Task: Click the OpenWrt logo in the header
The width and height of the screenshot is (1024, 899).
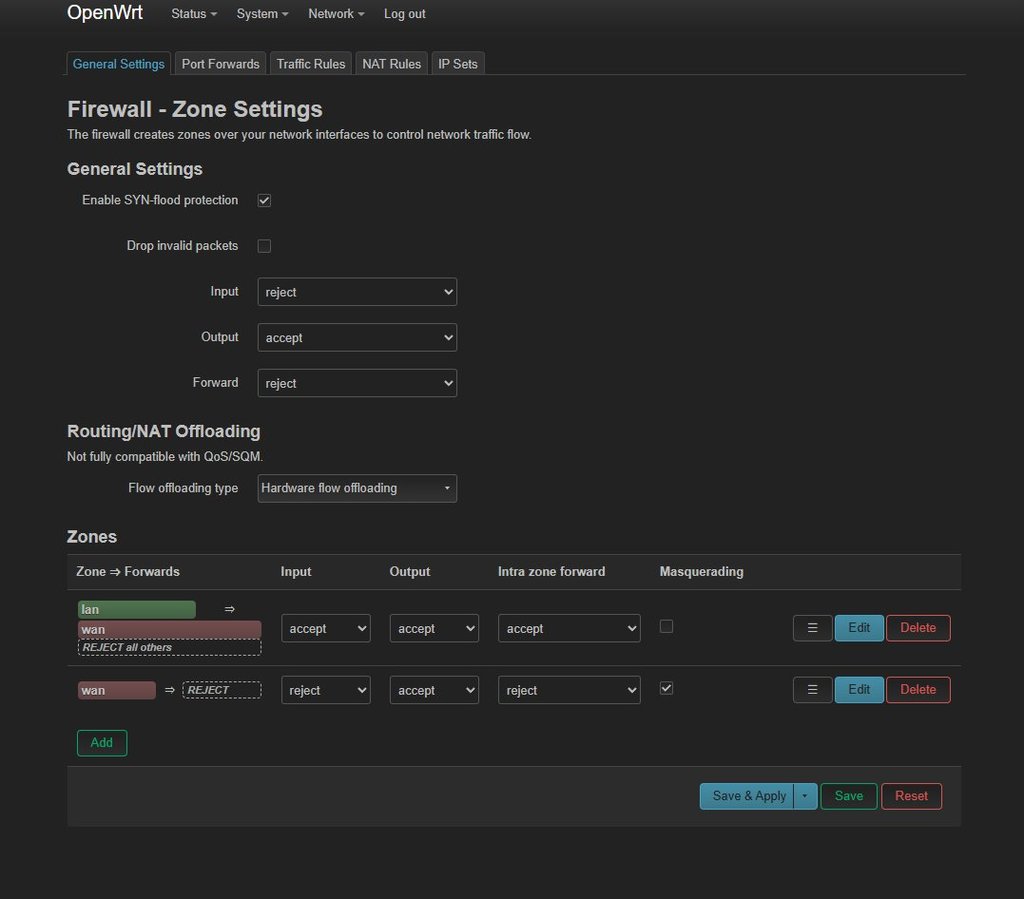Action: pyautogui.click(x=105, y=13)
